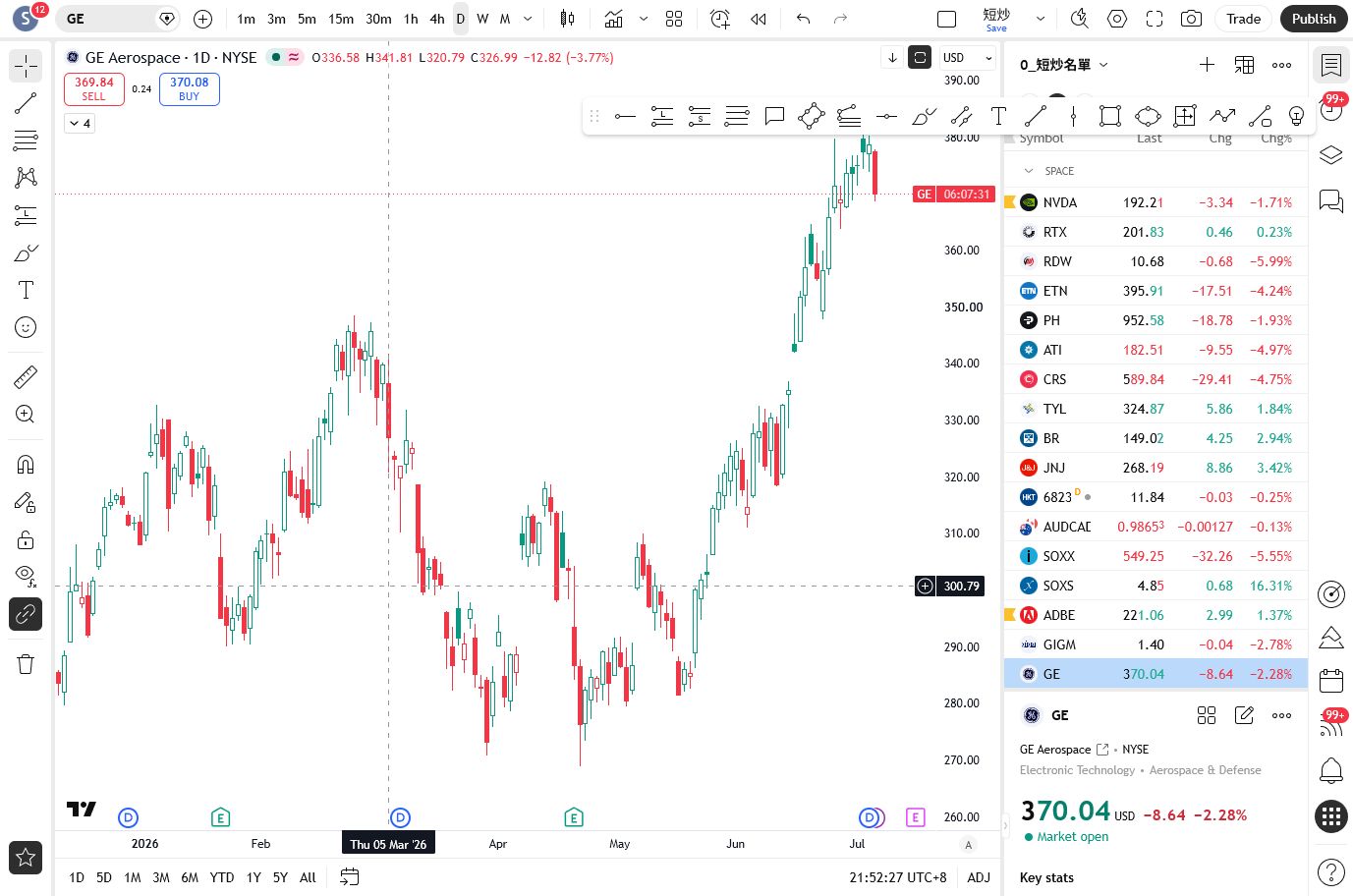
Task: Expand the indicators favorites chevron
Action: (x=644, y=19)
